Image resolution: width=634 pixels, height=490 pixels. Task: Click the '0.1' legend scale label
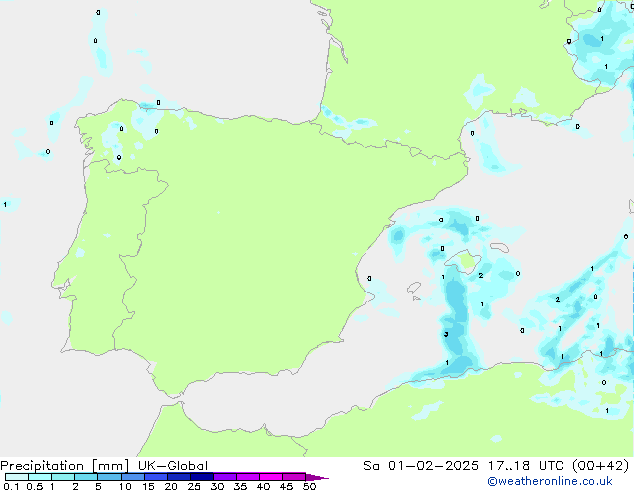tap(11, 486)
